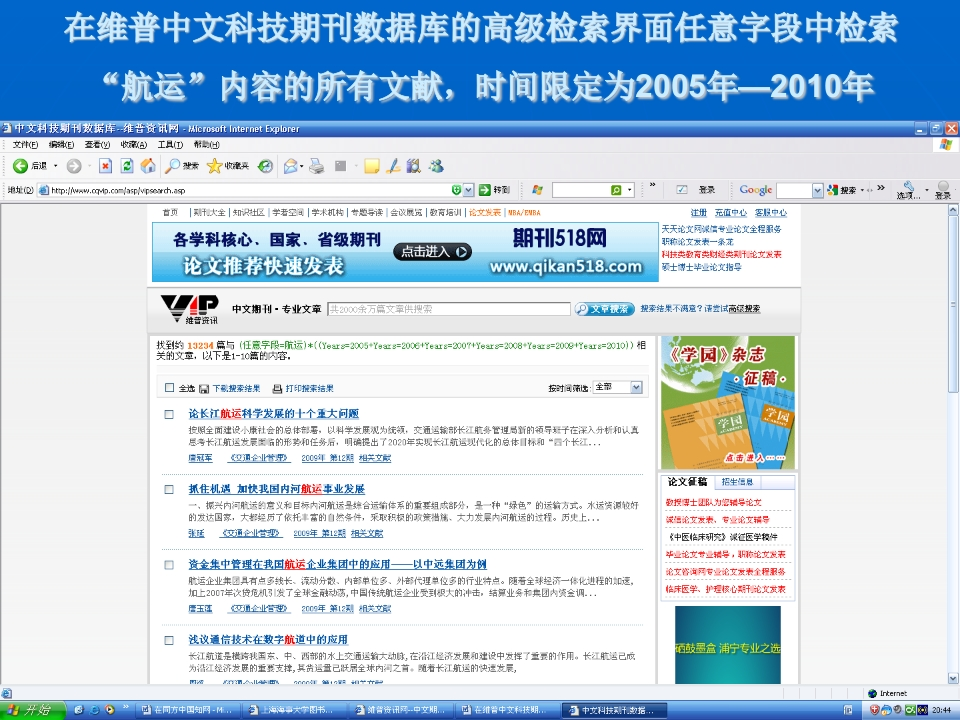Click the Print icon in the toolbar
This screenshot has height=720, width=960.
[316, 166]
